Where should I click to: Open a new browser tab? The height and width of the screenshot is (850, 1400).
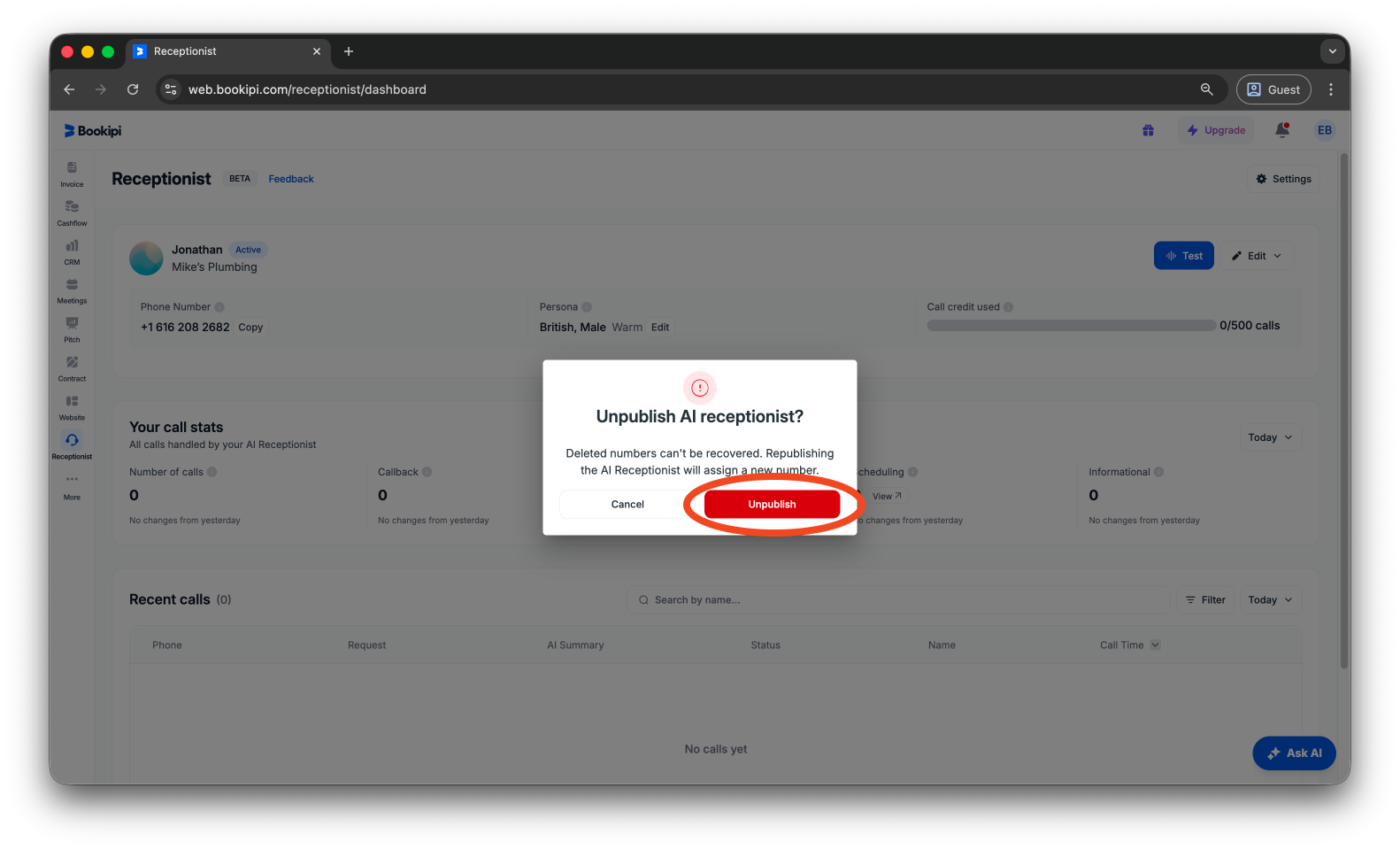(349, 51)
